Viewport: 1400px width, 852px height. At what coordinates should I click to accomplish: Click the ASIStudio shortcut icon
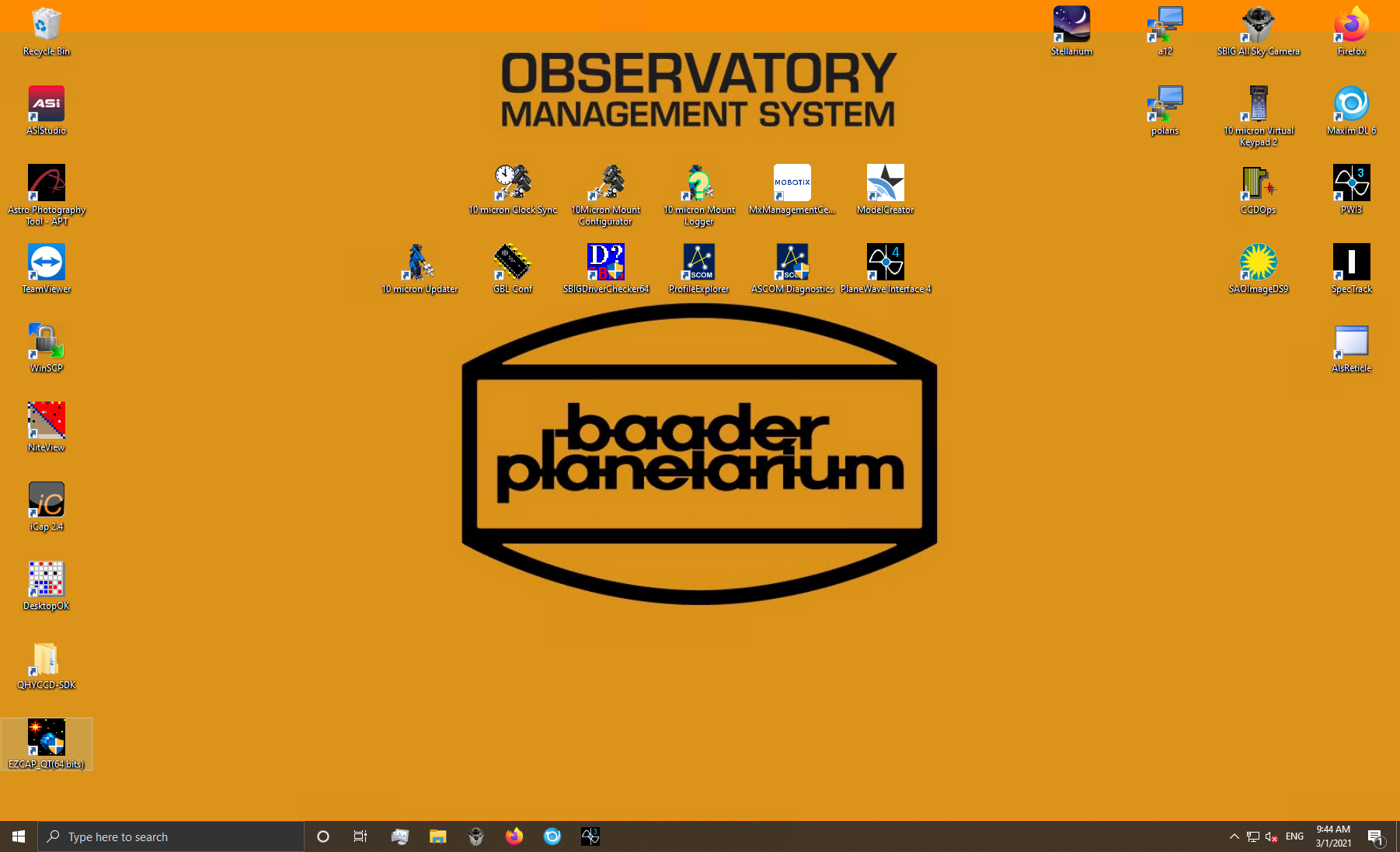tap(47, 105)
